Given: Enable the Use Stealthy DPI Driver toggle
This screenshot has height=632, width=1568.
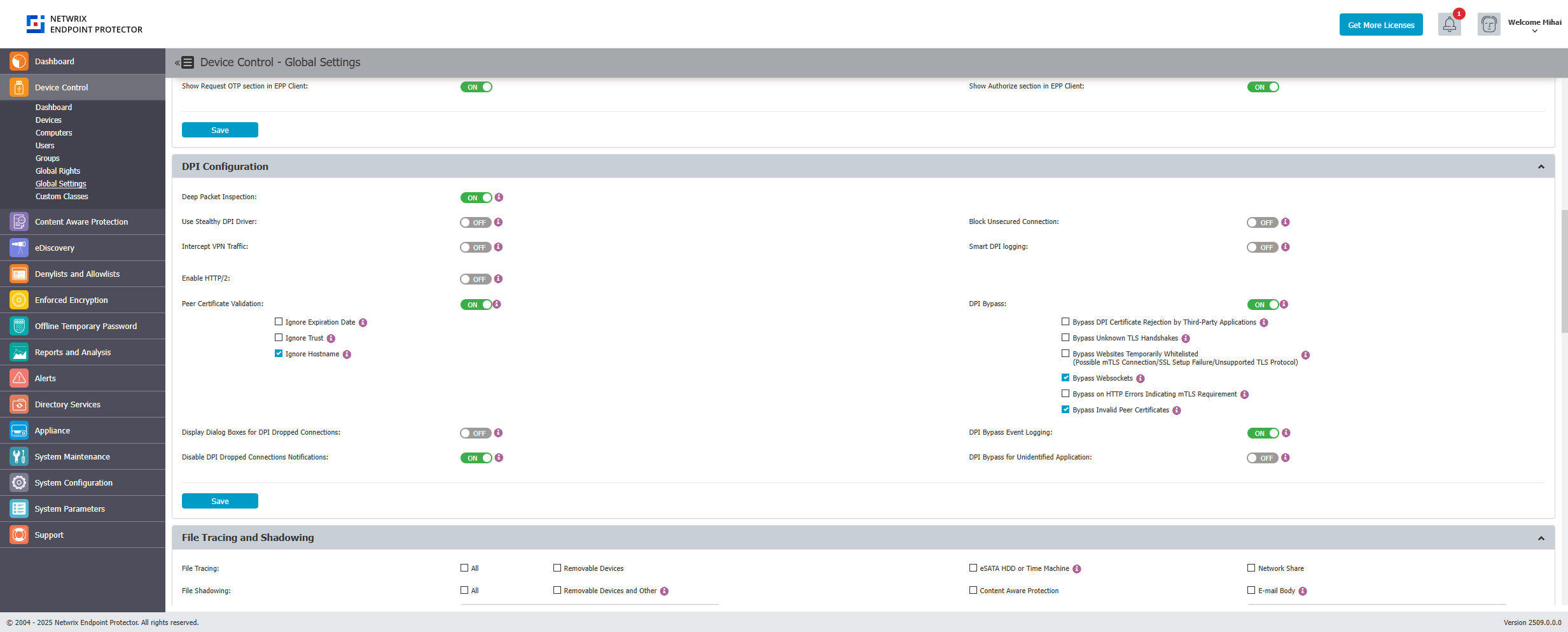Looking at the screenshot, I should (x=476, y=222).
